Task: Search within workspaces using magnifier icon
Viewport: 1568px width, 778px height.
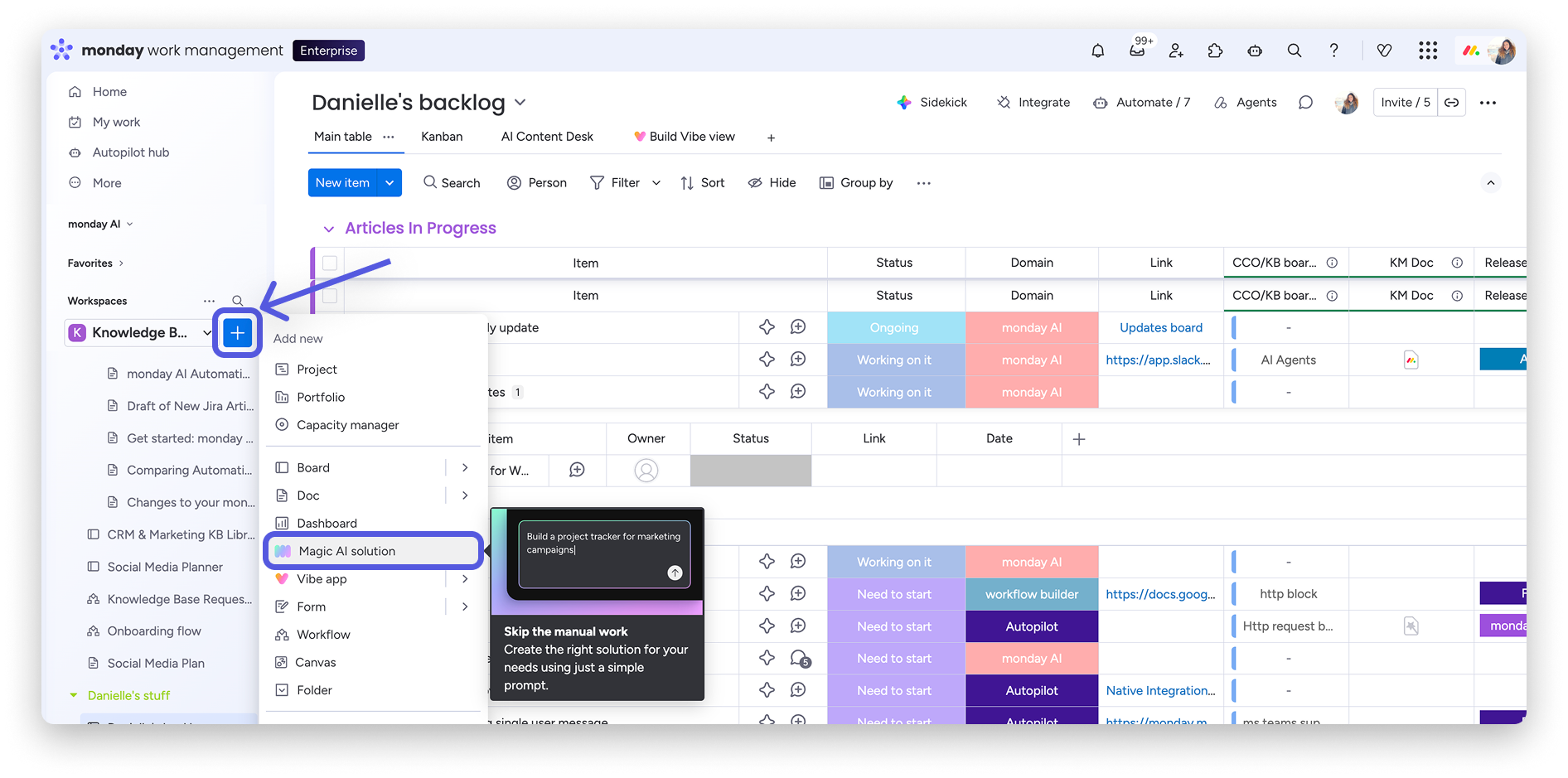Action: (x=238, y=301)
